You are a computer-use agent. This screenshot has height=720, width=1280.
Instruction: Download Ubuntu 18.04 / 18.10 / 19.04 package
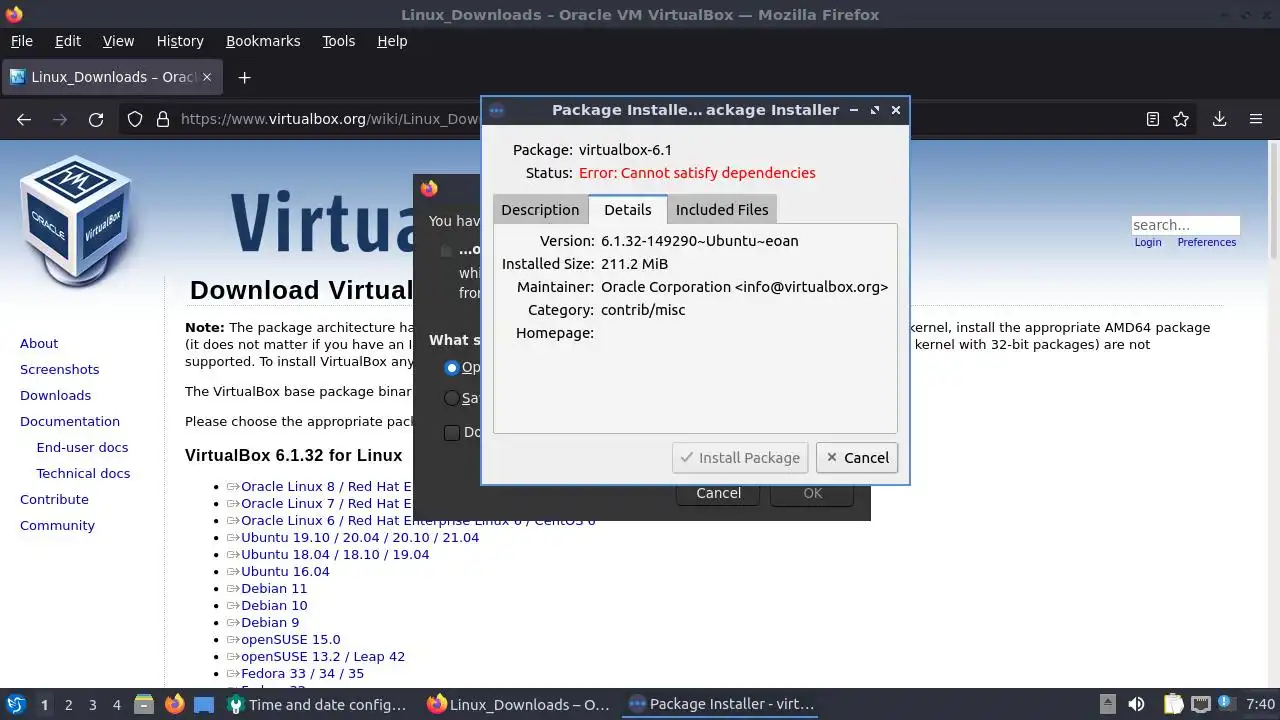[x=335, y=554]
